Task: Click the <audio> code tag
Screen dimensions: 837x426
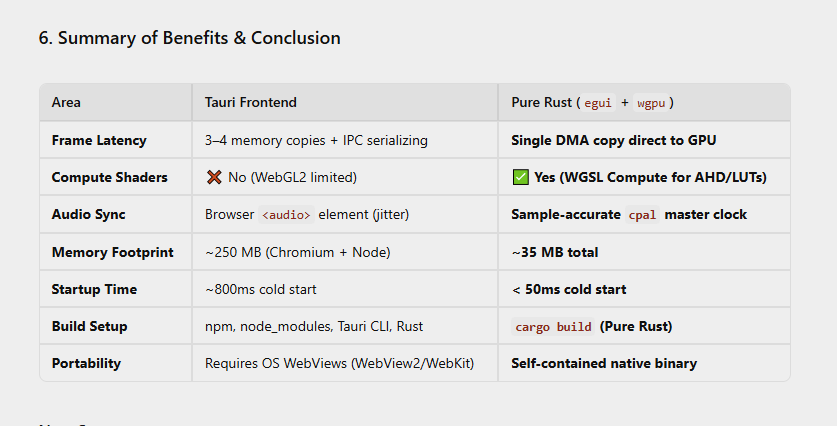Action: 286,215
